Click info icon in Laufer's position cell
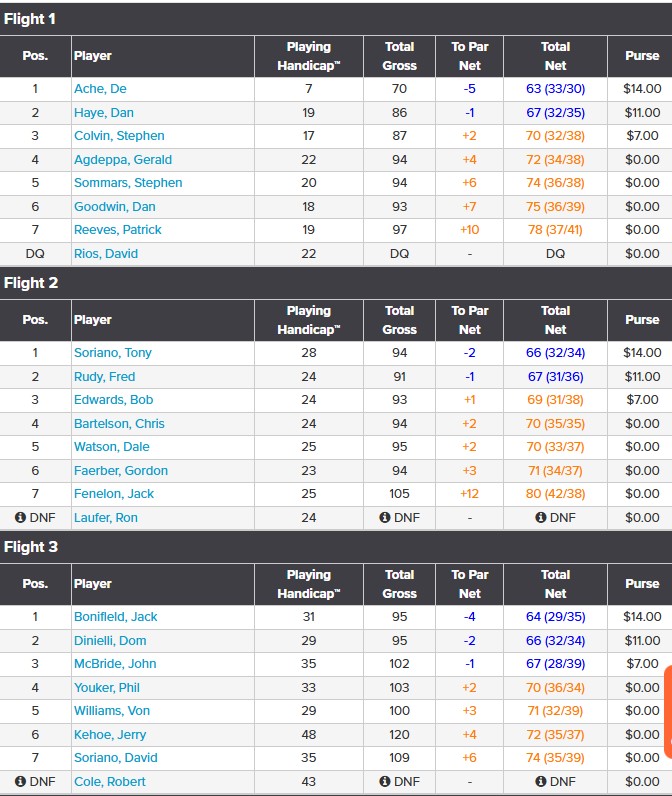Viewport: 672px width, 796px height. tap(20, 517)
